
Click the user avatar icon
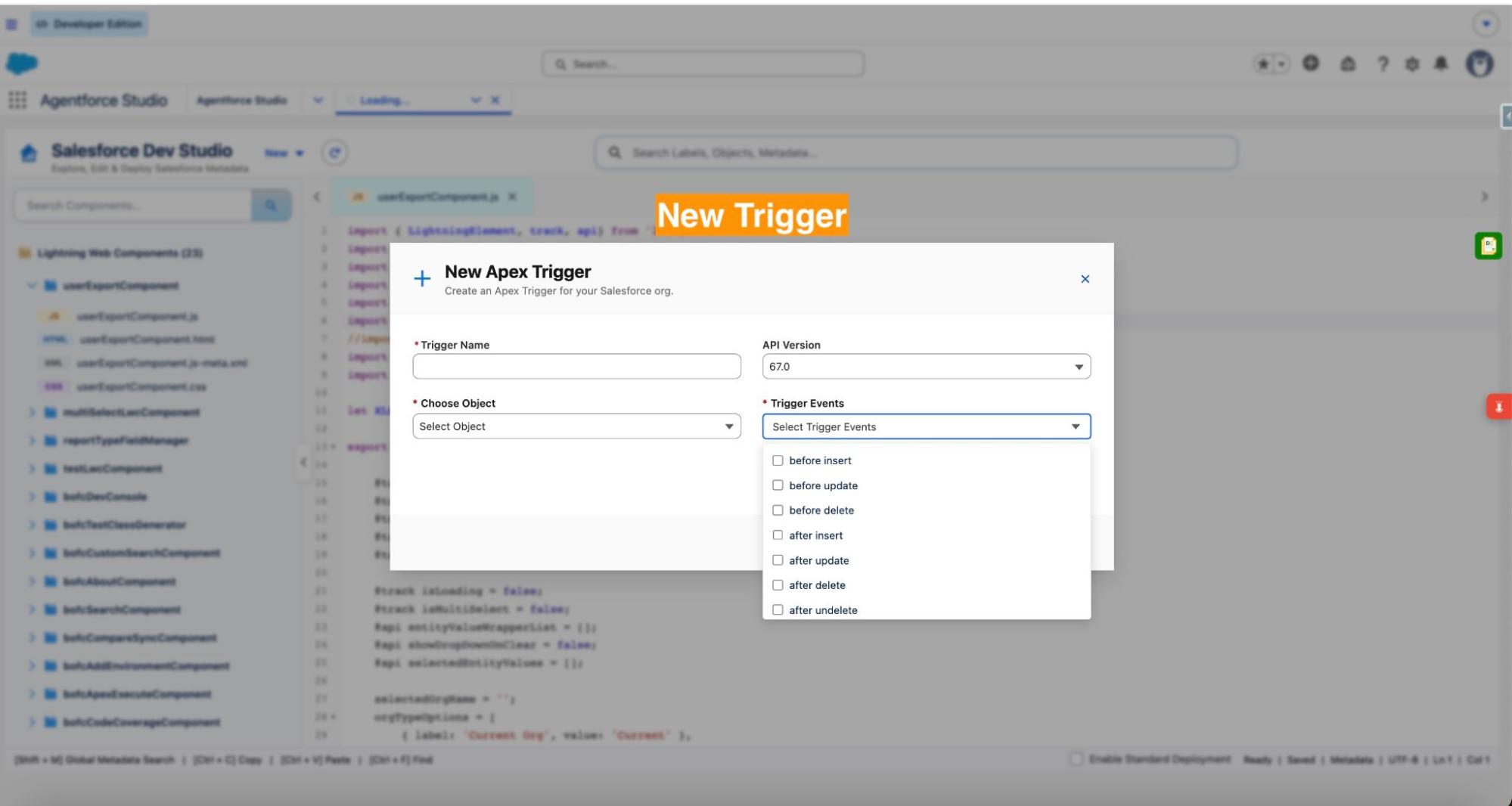click(1479, 64)
